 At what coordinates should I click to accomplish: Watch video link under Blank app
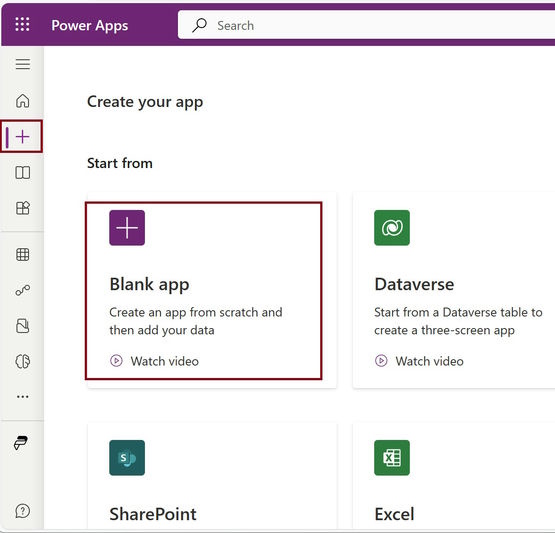click(x=165, y=361)
